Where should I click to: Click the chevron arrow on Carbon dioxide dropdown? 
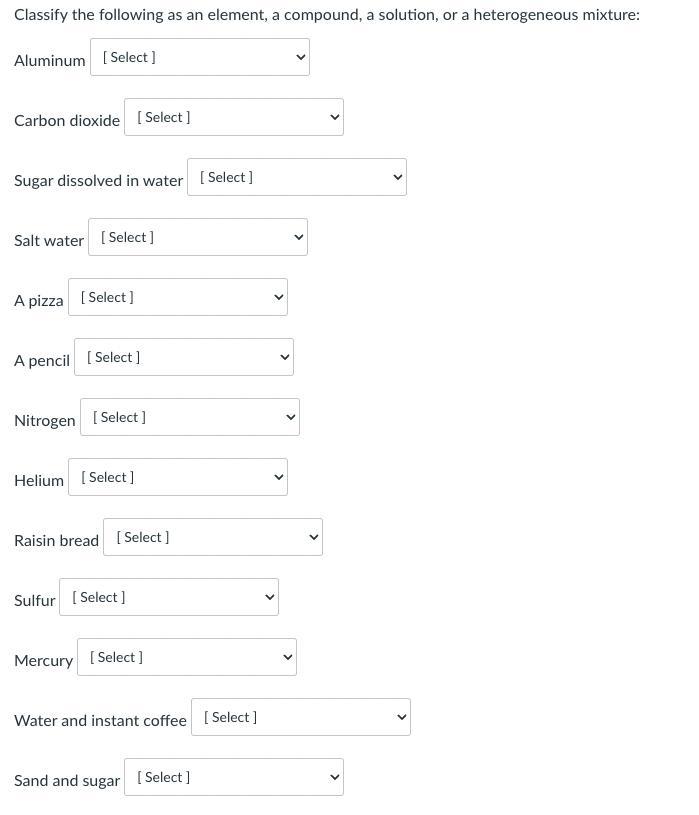pos(335,118)
